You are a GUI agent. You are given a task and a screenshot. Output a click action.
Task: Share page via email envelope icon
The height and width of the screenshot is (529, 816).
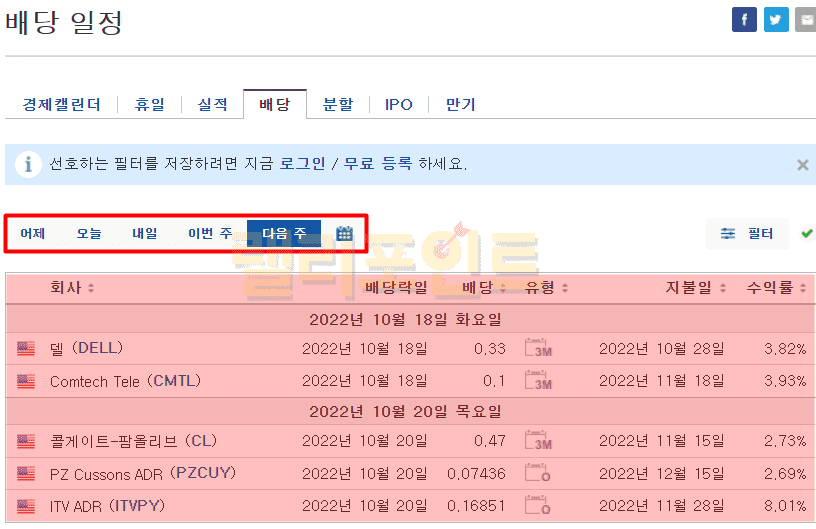[806, 20]
